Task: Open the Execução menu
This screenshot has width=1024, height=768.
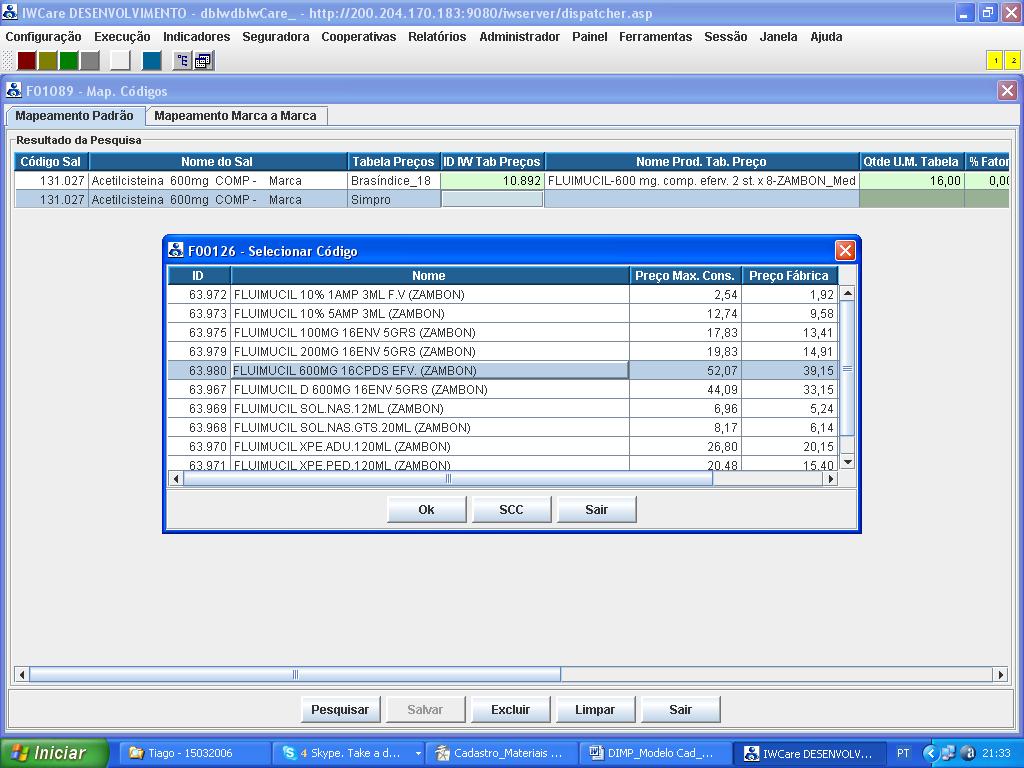Action: (122, 37)
